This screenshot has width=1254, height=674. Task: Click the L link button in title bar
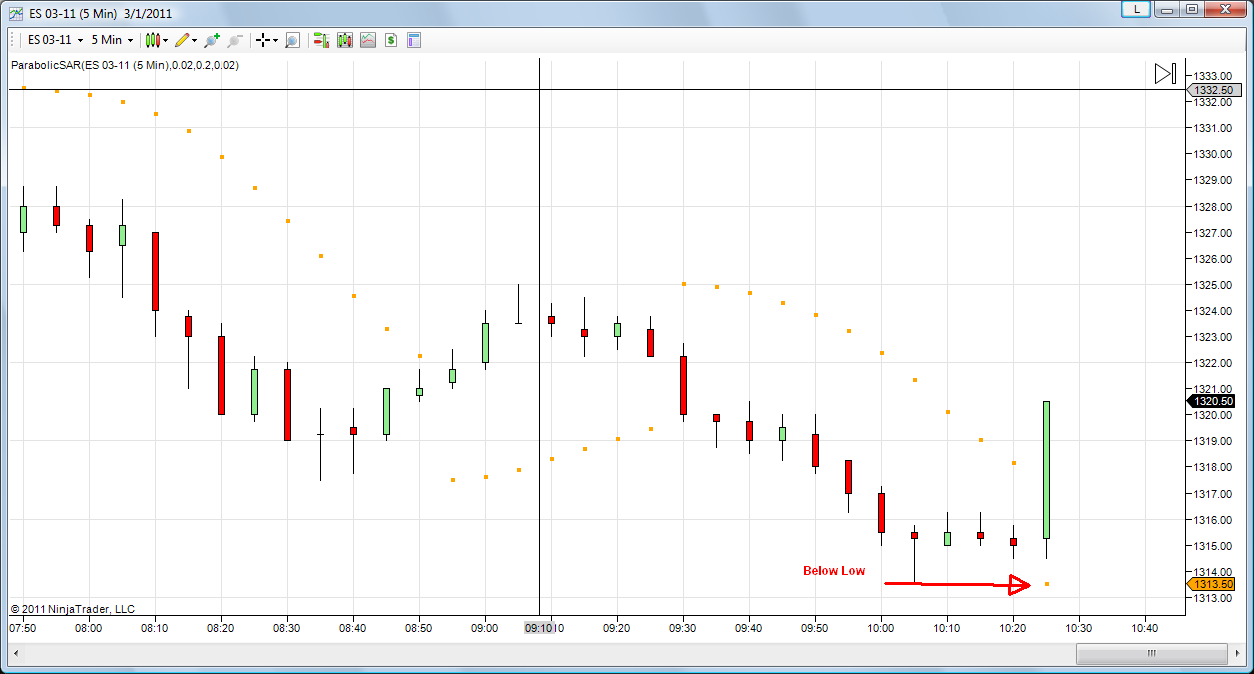click(x=1135, y=9)
